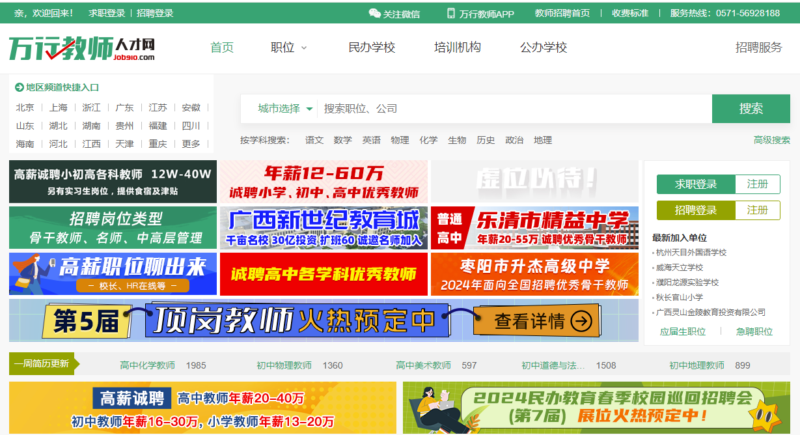The height and width of the screenshot is (435, 800).
Task: Open the 广西新世纪教育城 banner ad
Action: (323, 228)
